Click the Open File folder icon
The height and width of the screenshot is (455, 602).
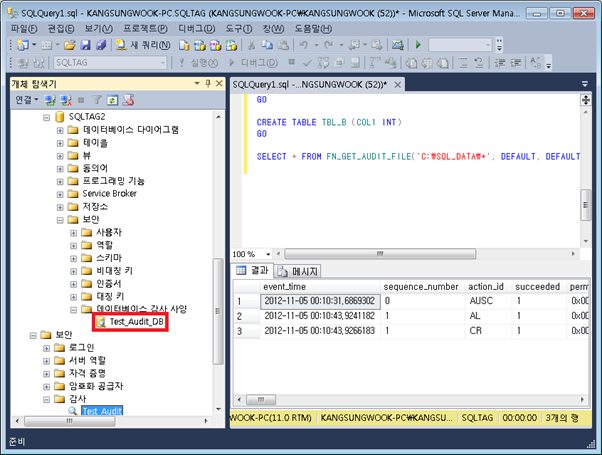[69, 45]
